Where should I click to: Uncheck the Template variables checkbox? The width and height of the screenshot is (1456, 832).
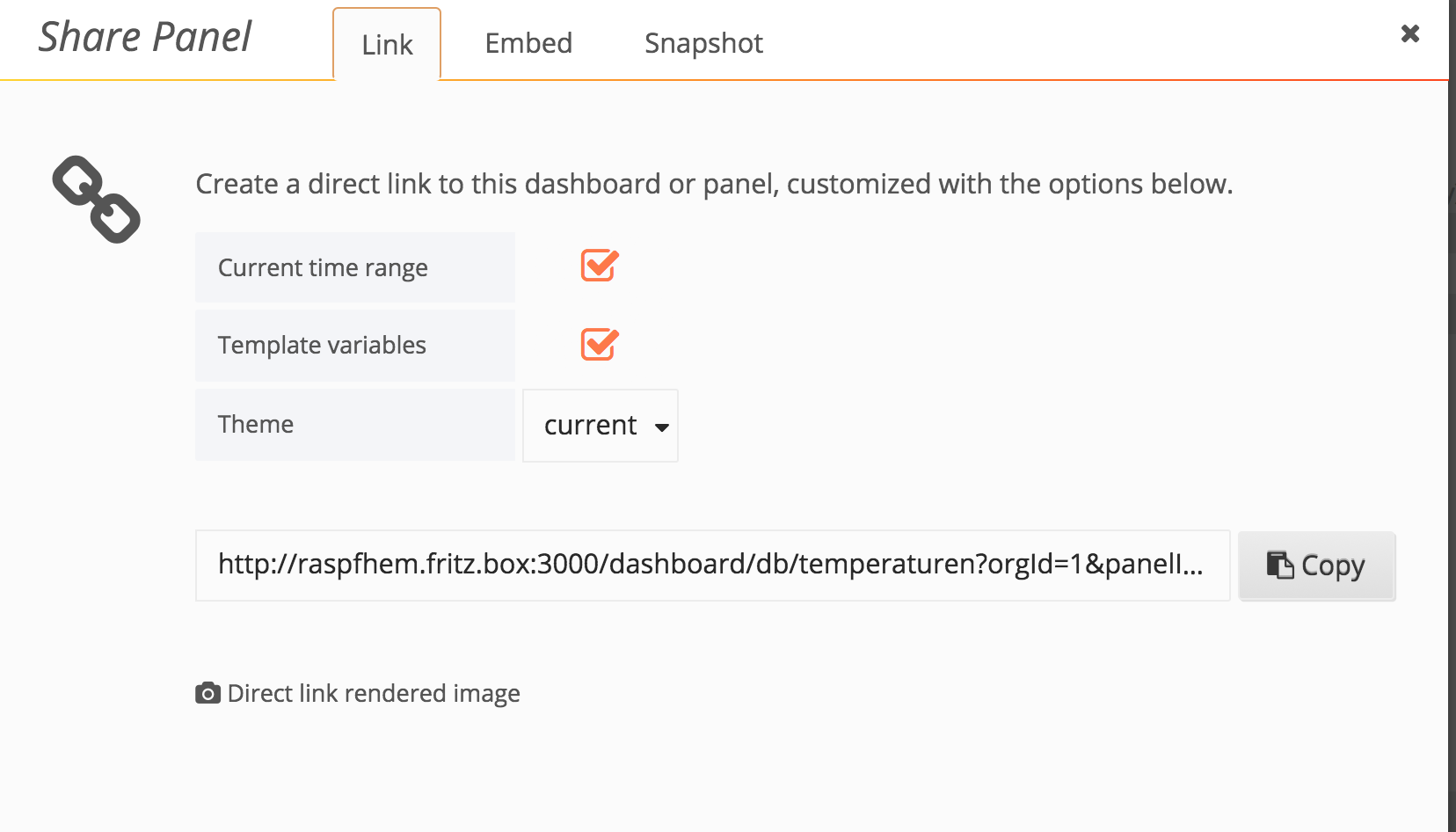(x=600, y=344)
